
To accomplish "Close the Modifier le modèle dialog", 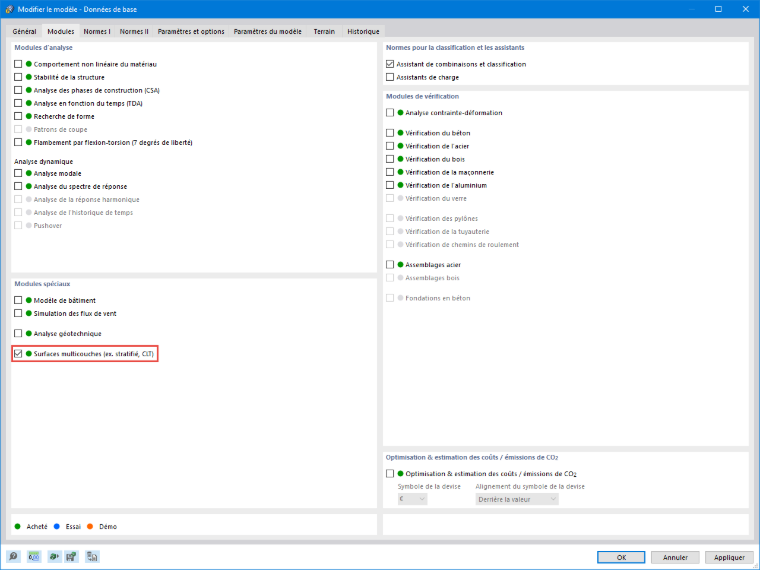I will [x=745, y=9].
